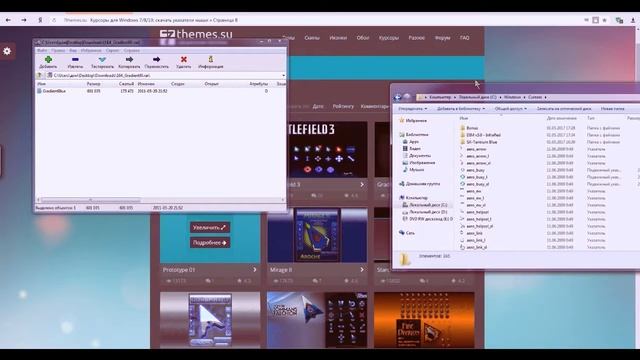Click the Информация (Info) icon in archiver
Screen dimensions: 640x360
pos(211,60)
